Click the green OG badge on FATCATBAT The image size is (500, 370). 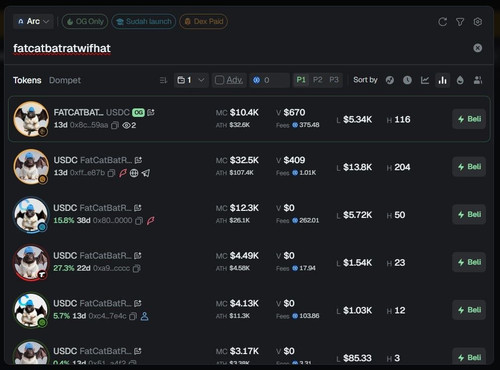pyautogui.click(x=138, y=113)
